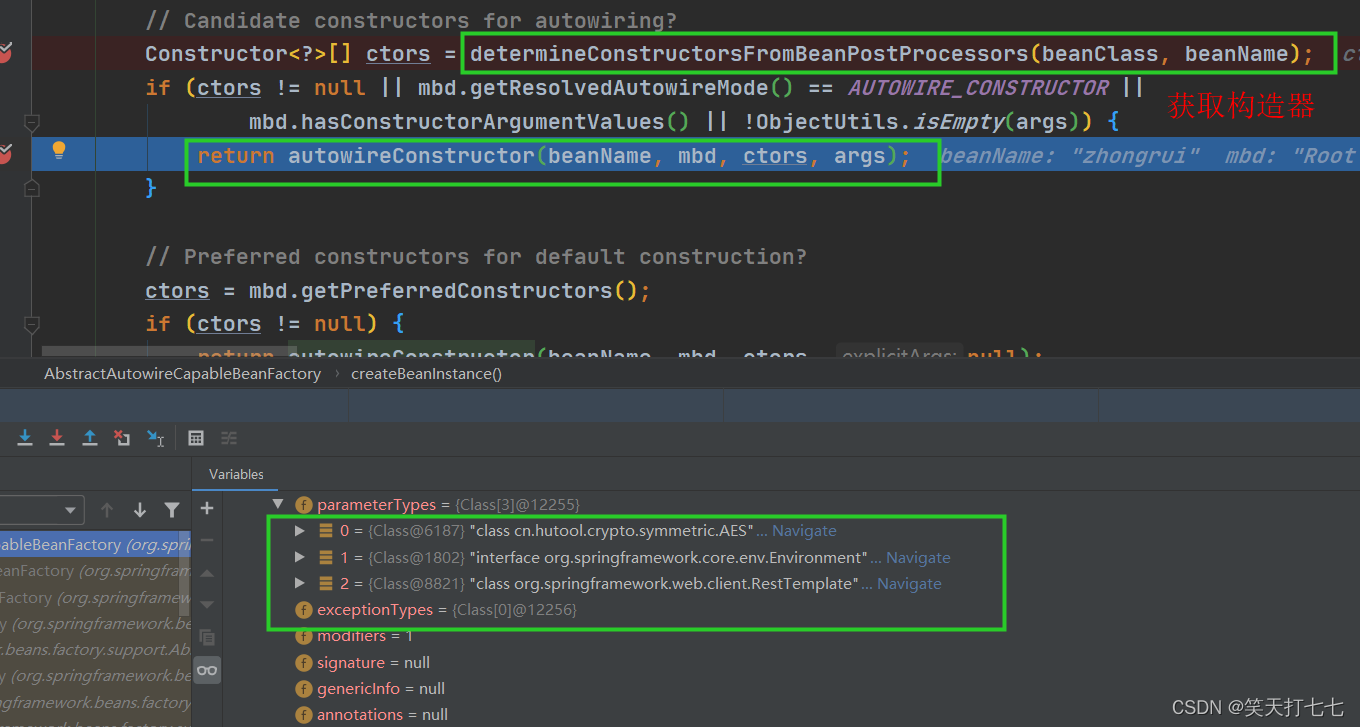The image size is (1360, 727).
Task: Go to next frame with down arrow
Action: pos(140,510)
